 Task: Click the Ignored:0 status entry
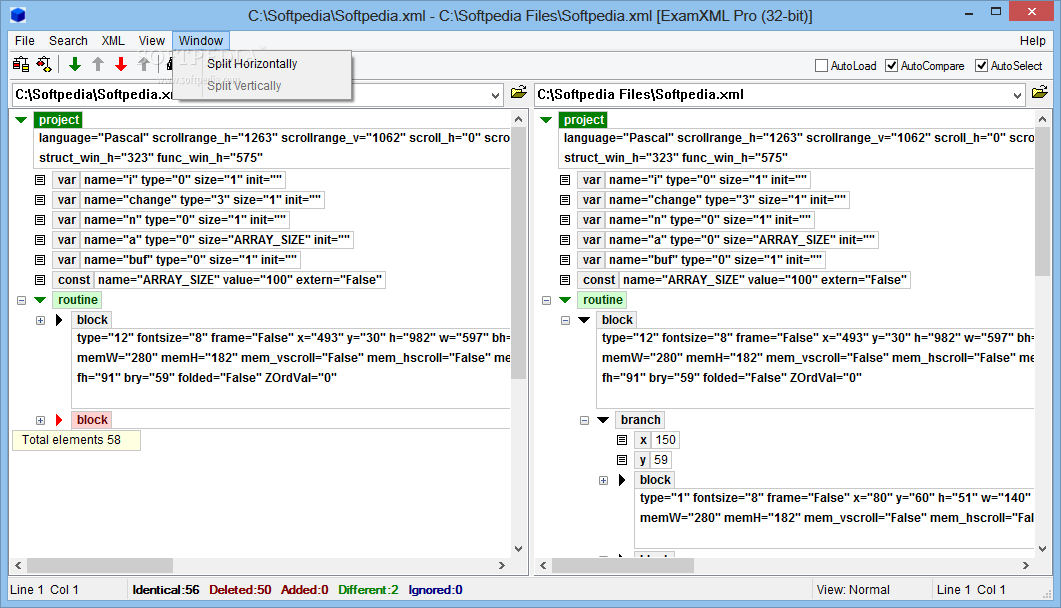click(x=436, y=590)
